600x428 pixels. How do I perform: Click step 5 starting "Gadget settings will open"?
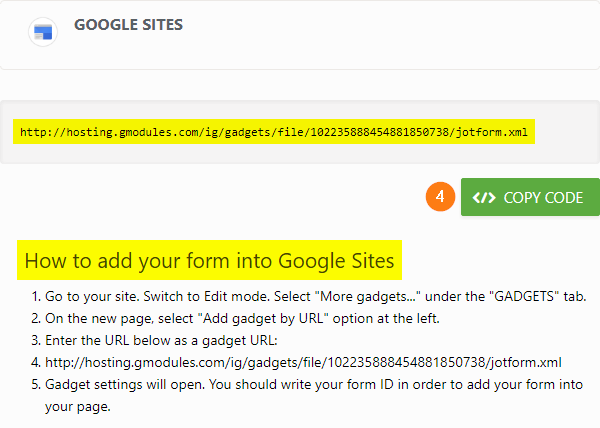pyautogui.click(x=310, y=384)
